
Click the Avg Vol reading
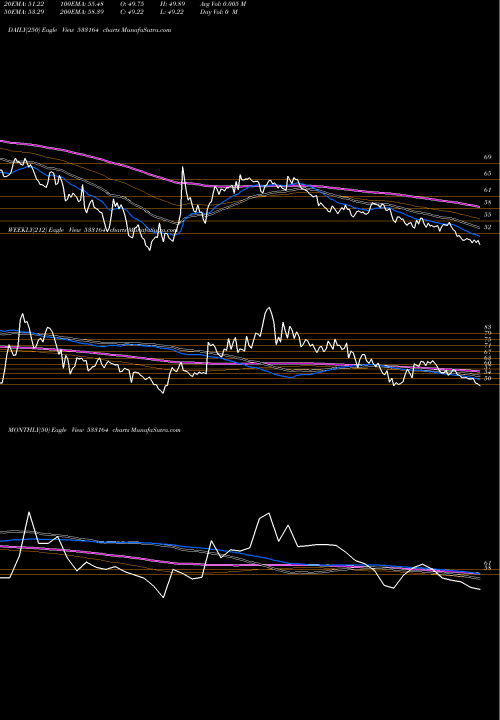coord(223,4)
